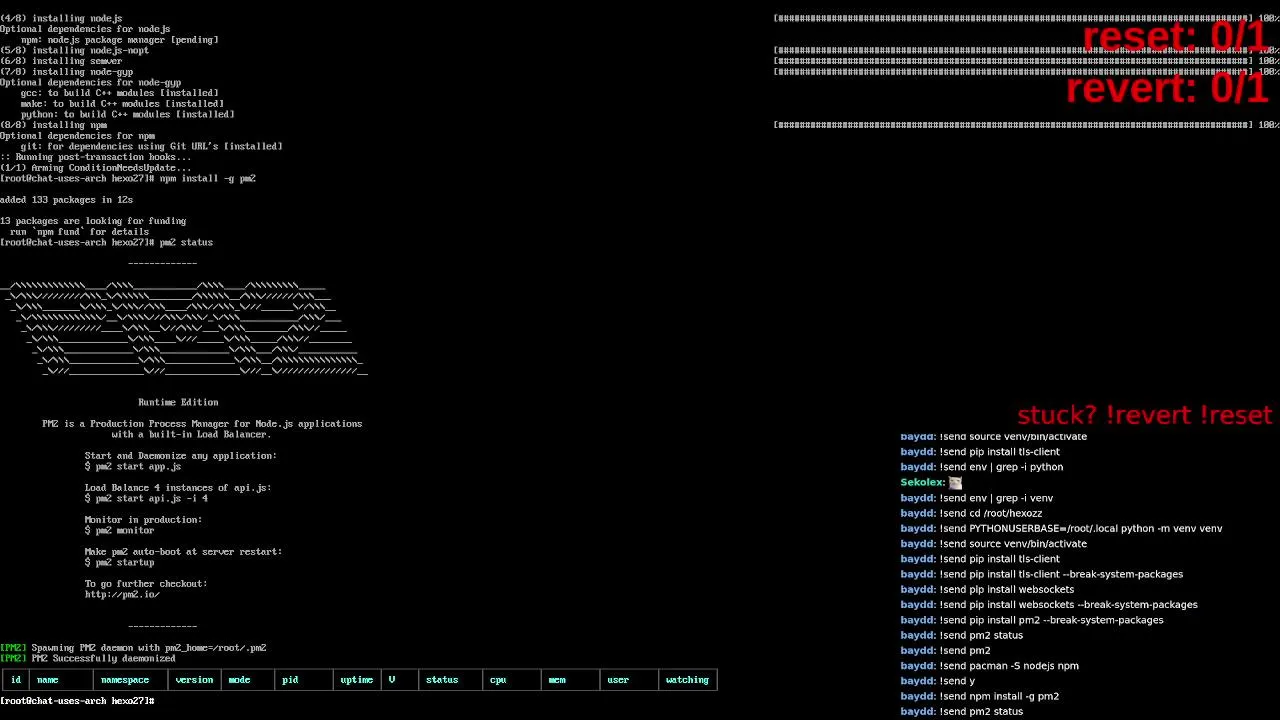
Task: Click the restart-count column header symbol in pm2 table
Action: pos(392,680)
